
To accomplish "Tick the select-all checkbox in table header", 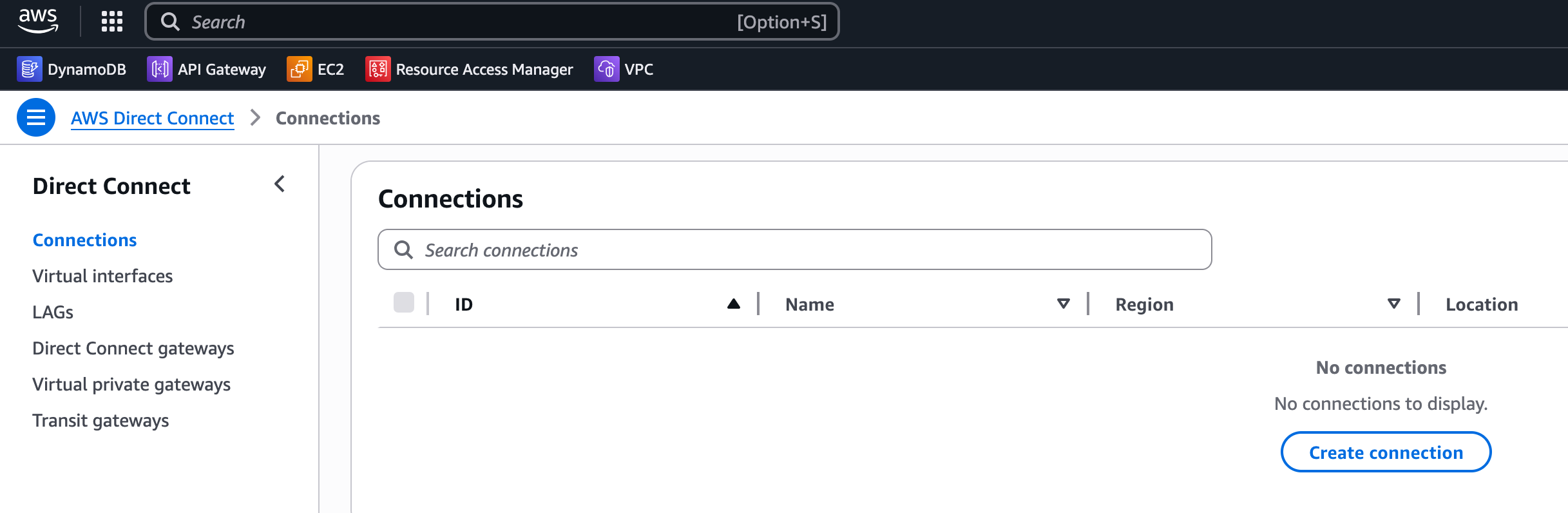I will [404, 302].
